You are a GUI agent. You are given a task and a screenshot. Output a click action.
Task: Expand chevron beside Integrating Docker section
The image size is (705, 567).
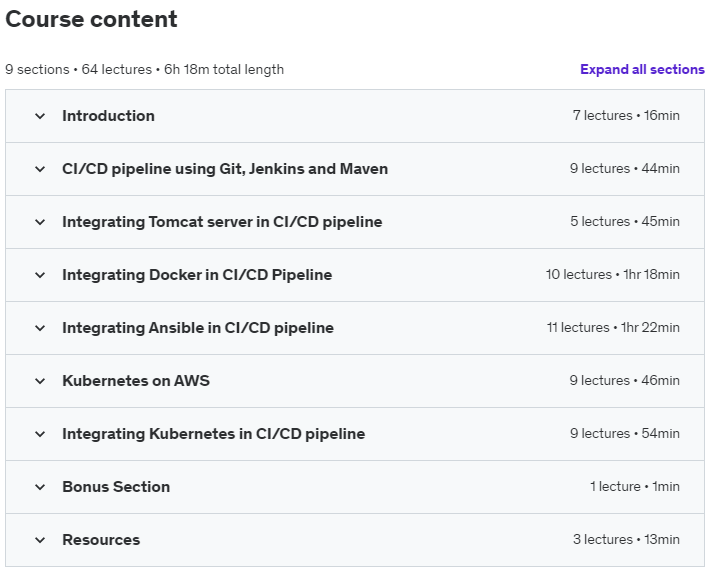pos(40,275)
